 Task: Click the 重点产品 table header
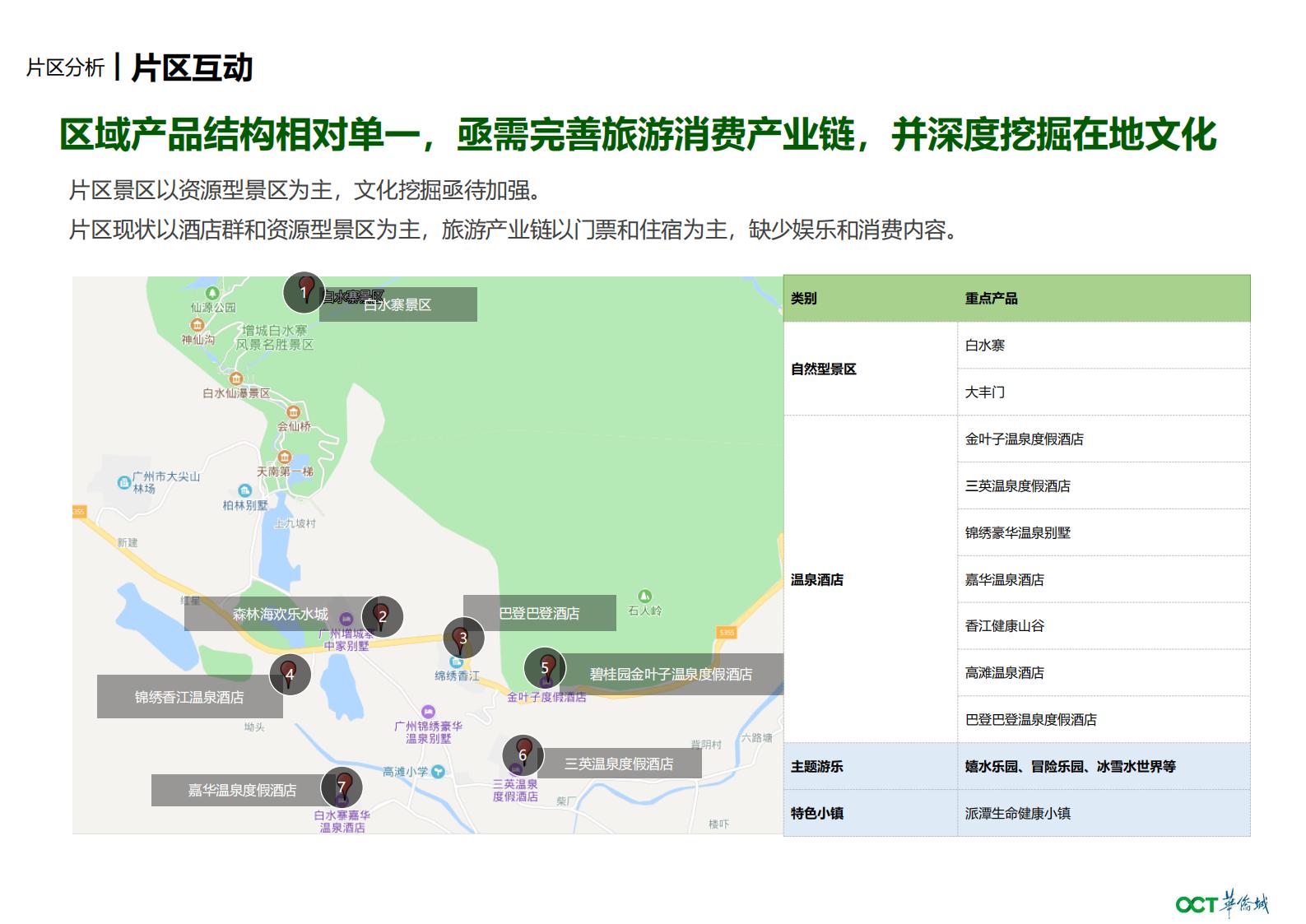coord(1104,298)
